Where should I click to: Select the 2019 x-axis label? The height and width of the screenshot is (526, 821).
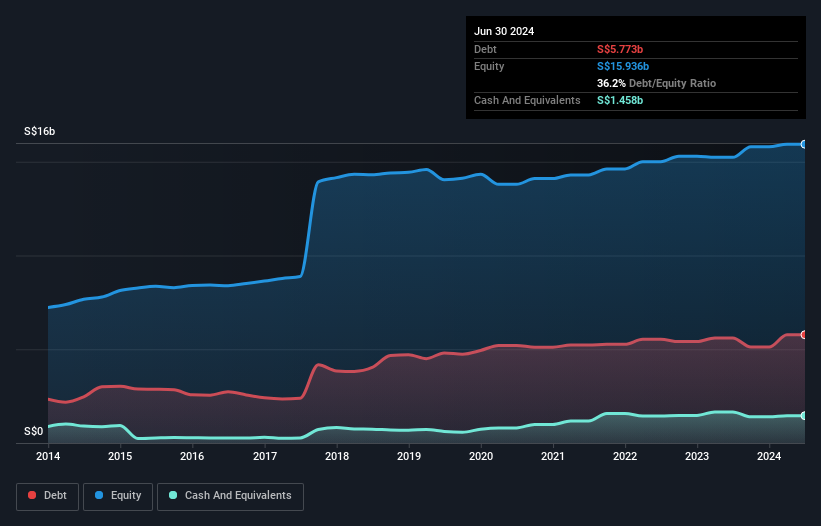coord(409,456)
